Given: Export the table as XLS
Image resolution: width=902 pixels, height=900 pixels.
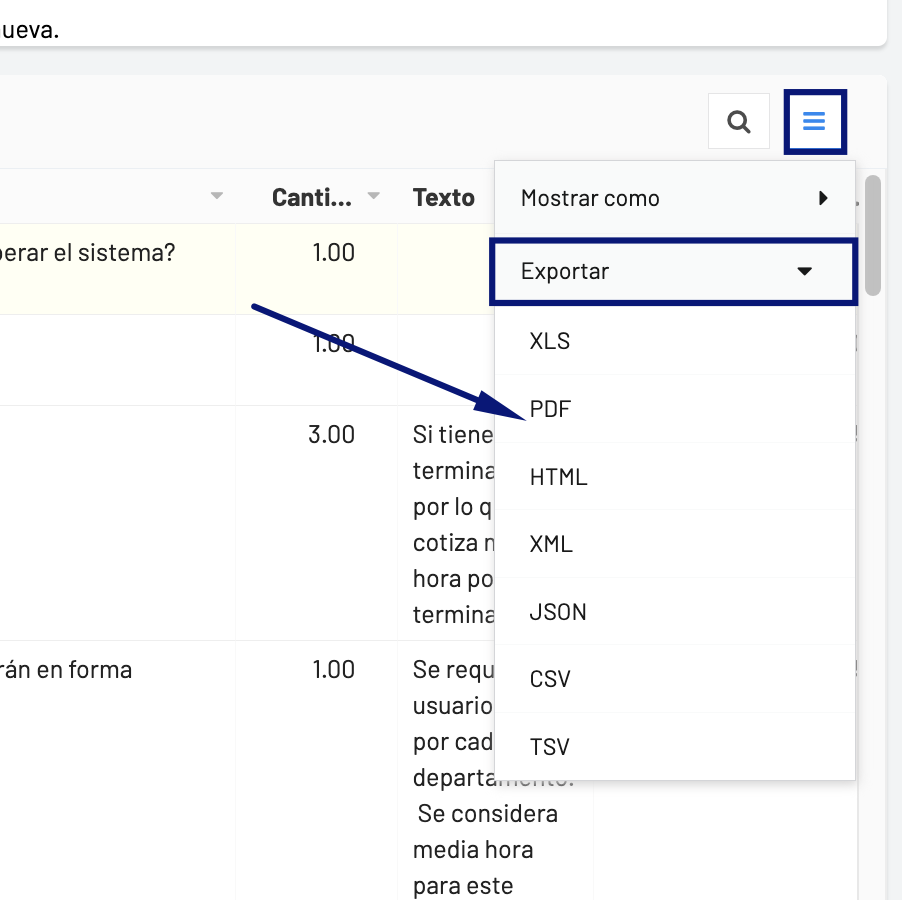Looking at the screenshot, I should point(550,341).
